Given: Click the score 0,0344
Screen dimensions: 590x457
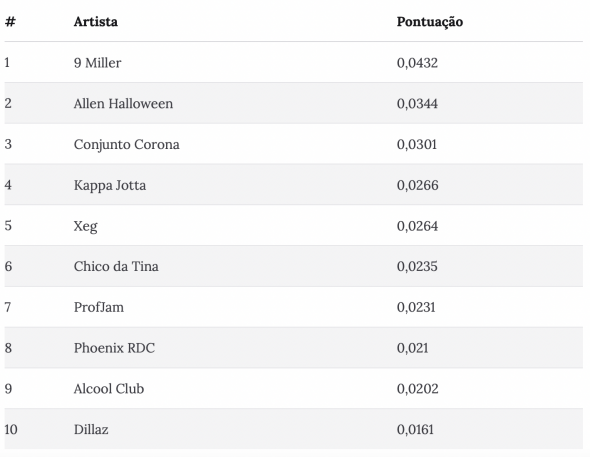Looking at the screenshot, I should point(417,103).
